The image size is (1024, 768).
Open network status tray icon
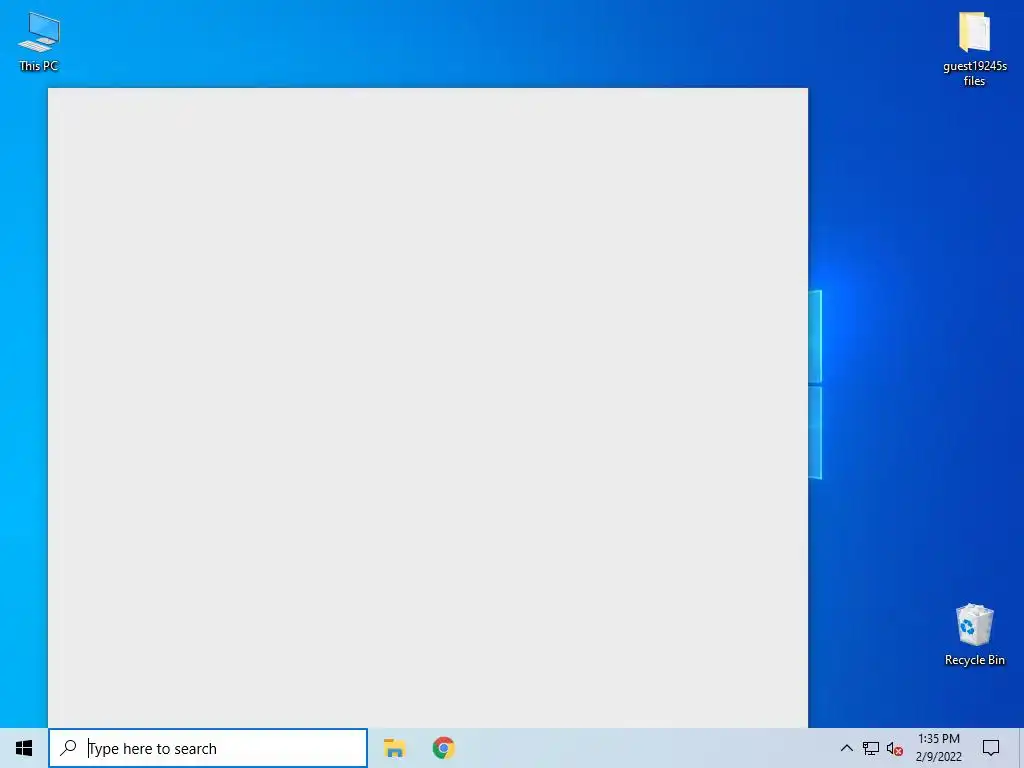tap(871, 748)
